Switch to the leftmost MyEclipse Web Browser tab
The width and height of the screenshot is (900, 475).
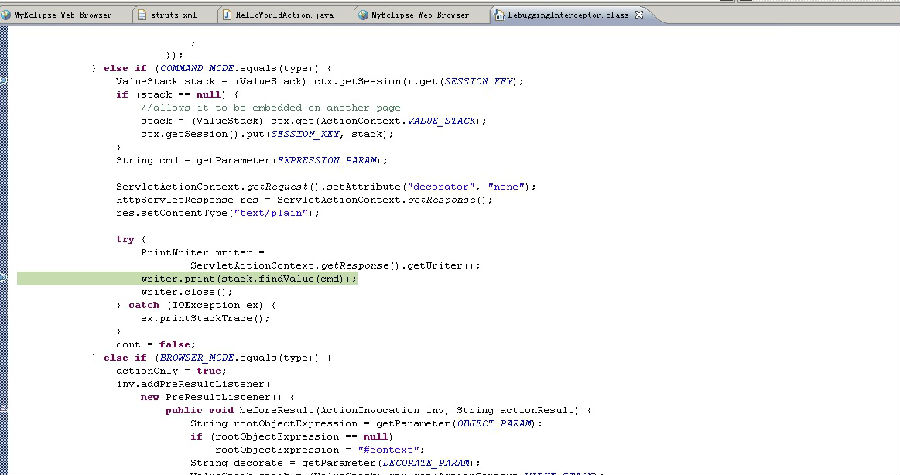62,15
